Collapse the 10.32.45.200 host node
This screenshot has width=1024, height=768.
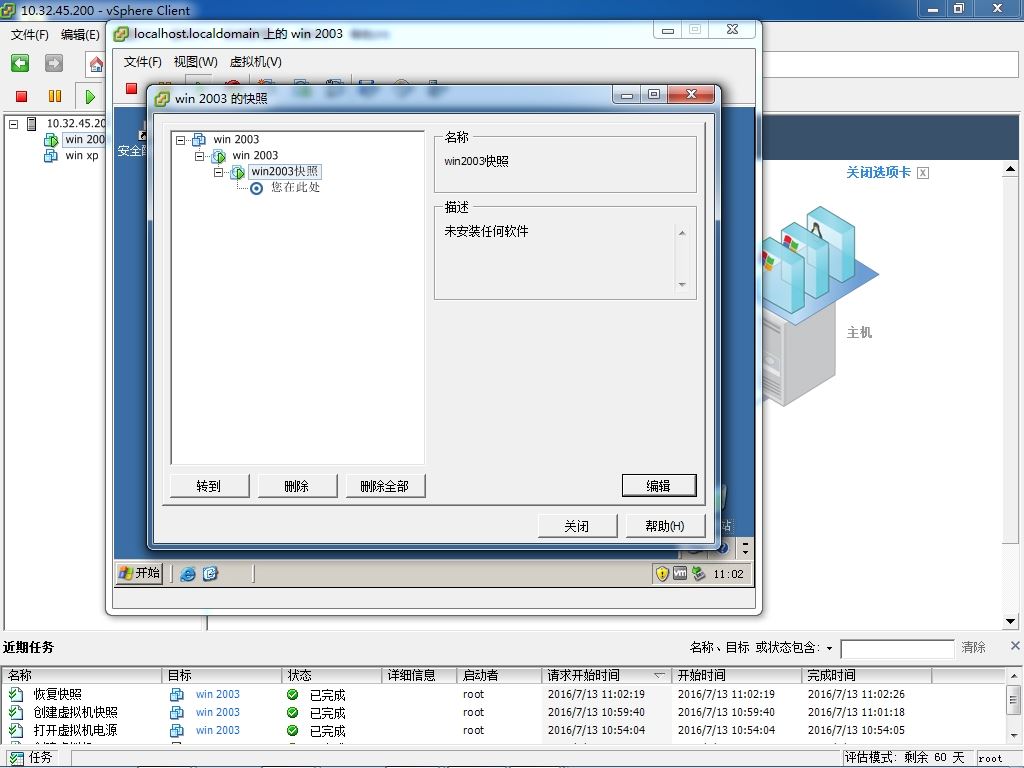tap(14, 123)
